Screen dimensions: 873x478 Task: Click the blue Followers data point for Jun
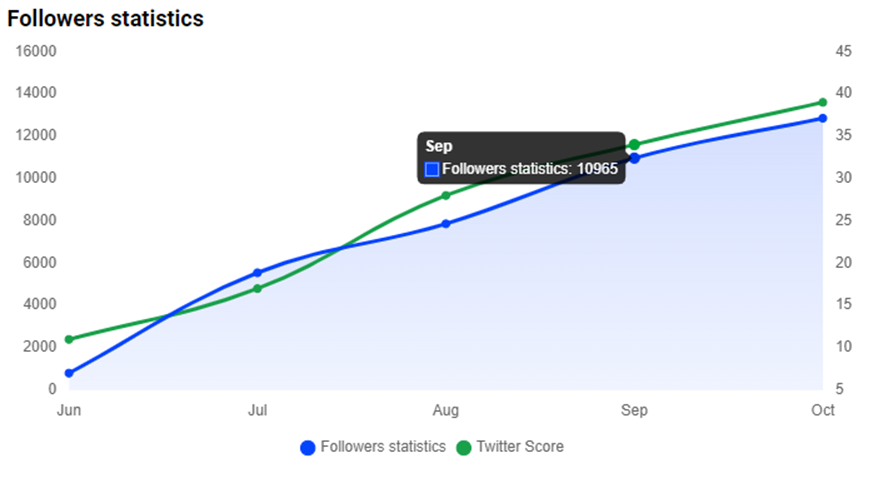[x=69, y=373]
